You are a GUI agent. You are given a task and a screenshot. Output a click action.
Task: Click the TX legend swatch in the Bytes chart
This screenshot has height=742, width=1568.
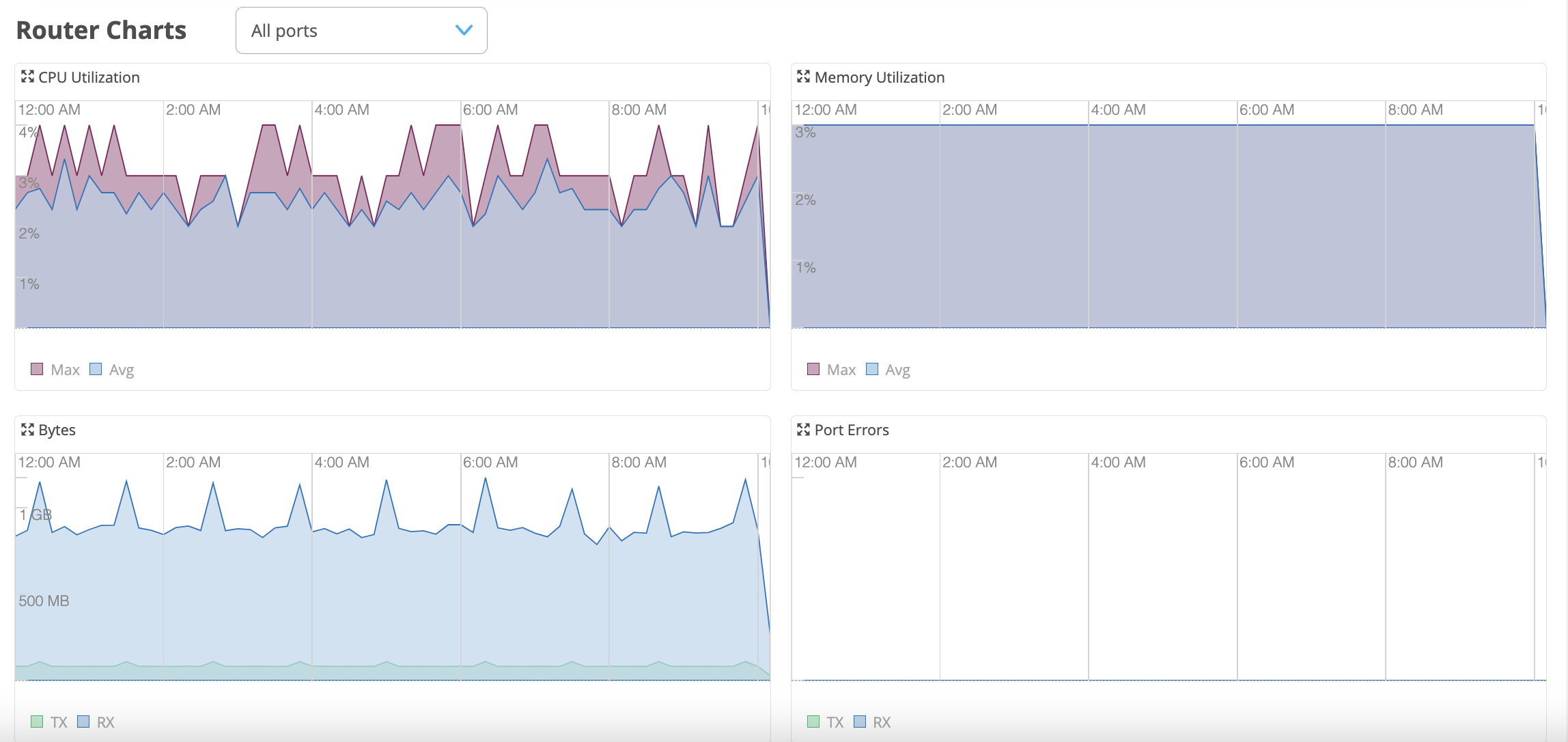pos(38,722)
